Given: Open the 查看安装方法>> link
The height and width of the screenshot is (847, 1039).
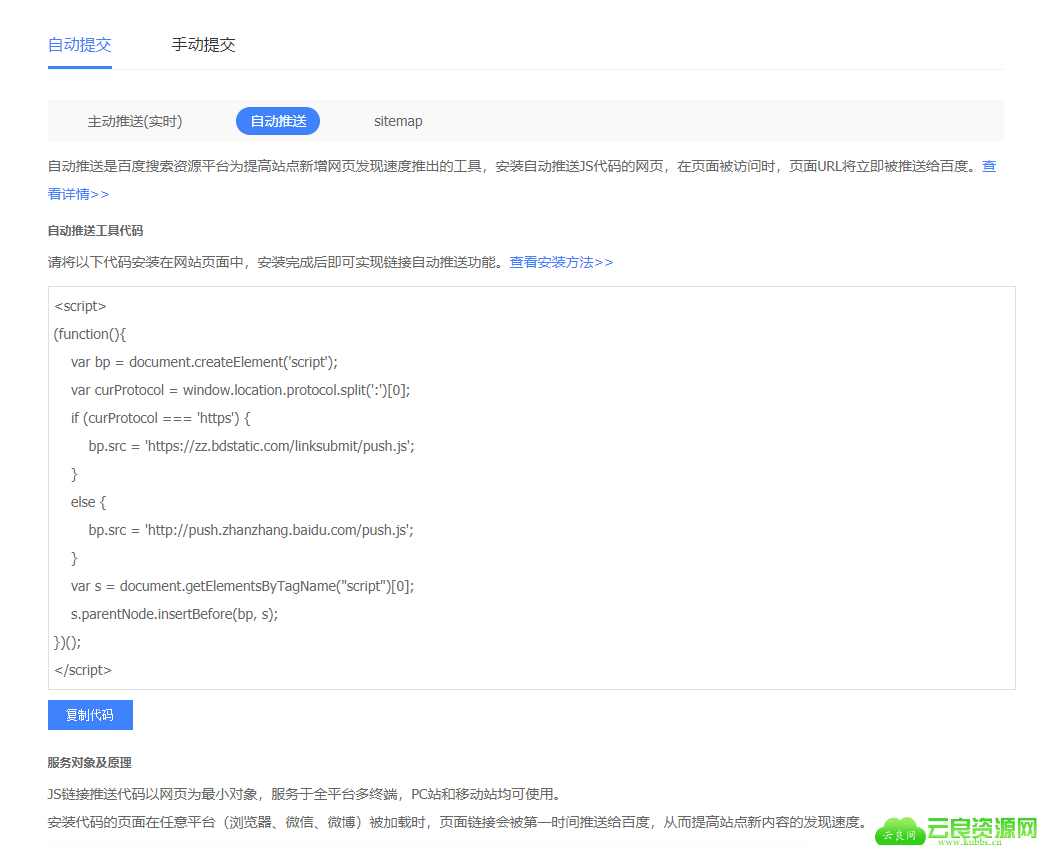Looking at the screenshot, I should click(x=561, y=262).
